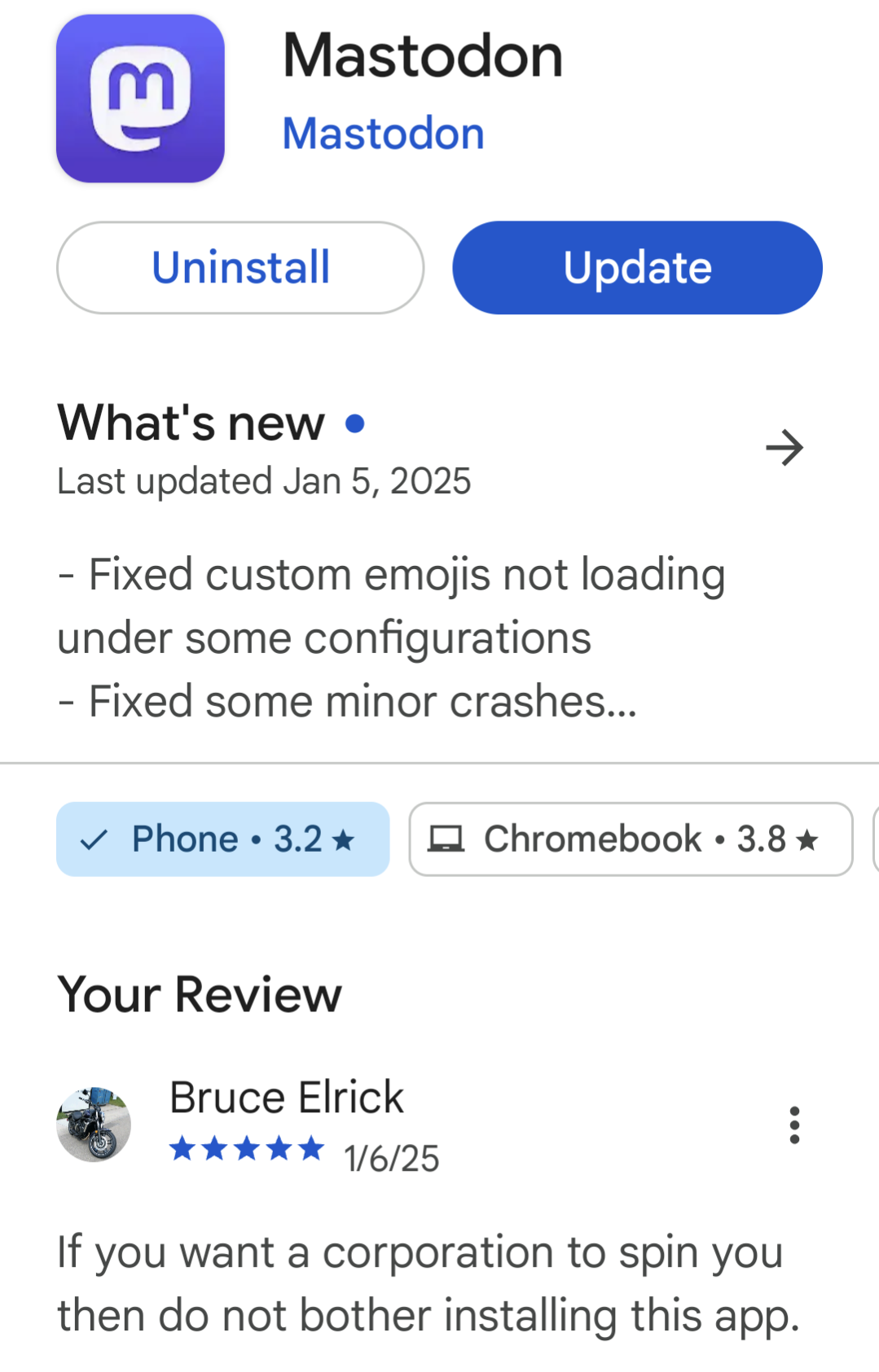Click the fifth star of your review

pyautogui.click(x=310, y=1149)
